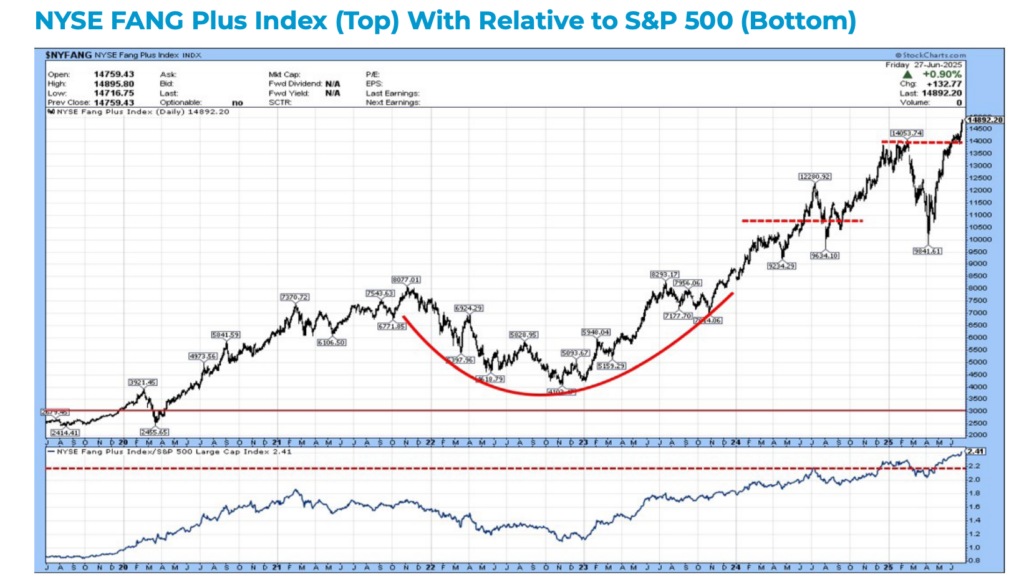
Task: Click the 7127.70 low label
Action: 678,316
